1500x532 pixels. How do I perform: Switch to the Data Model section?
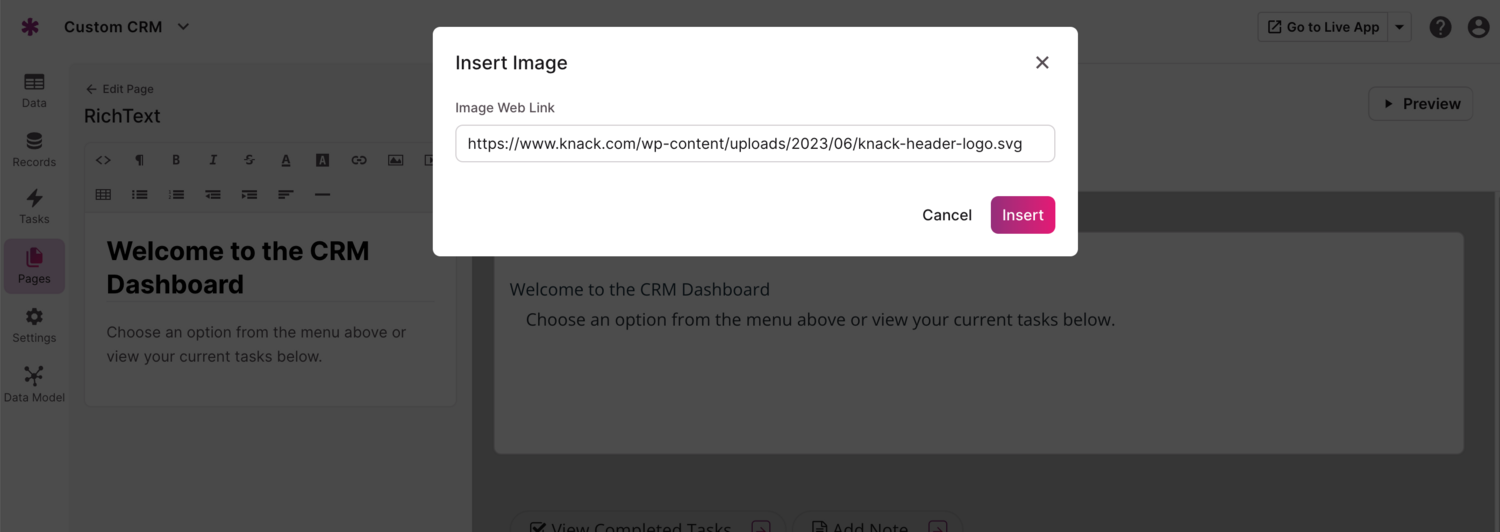(34, 385)
